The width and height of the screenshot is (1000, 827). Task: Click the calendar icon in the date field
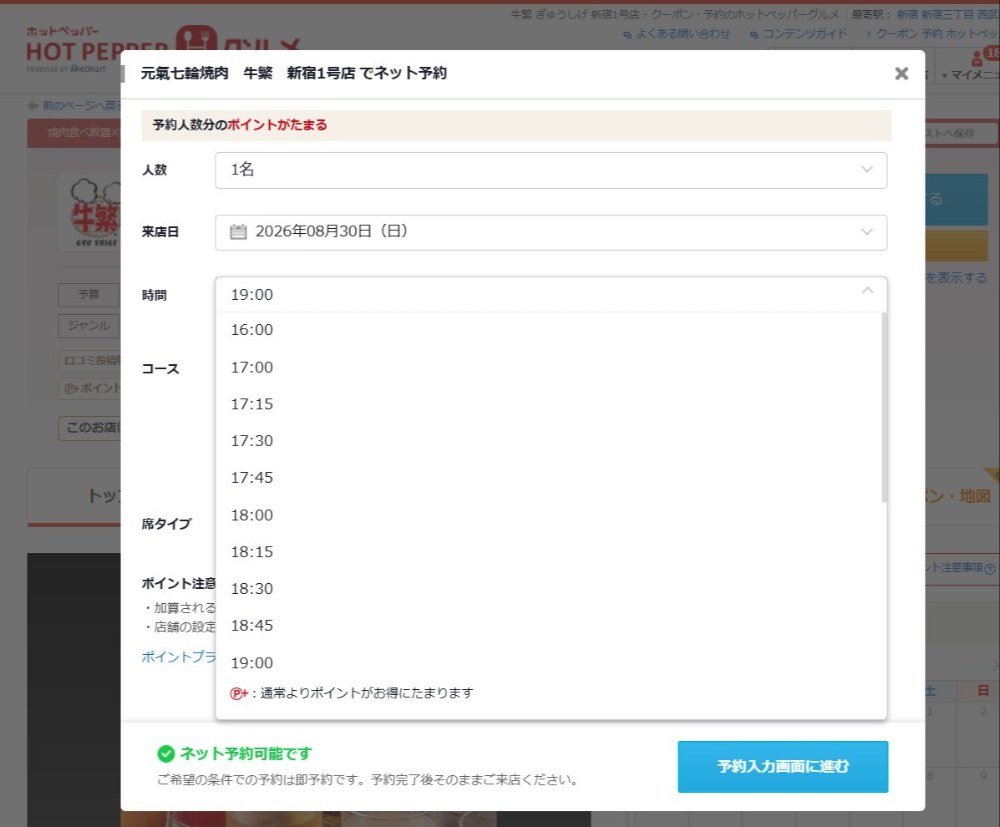click(x=238, y=231)
